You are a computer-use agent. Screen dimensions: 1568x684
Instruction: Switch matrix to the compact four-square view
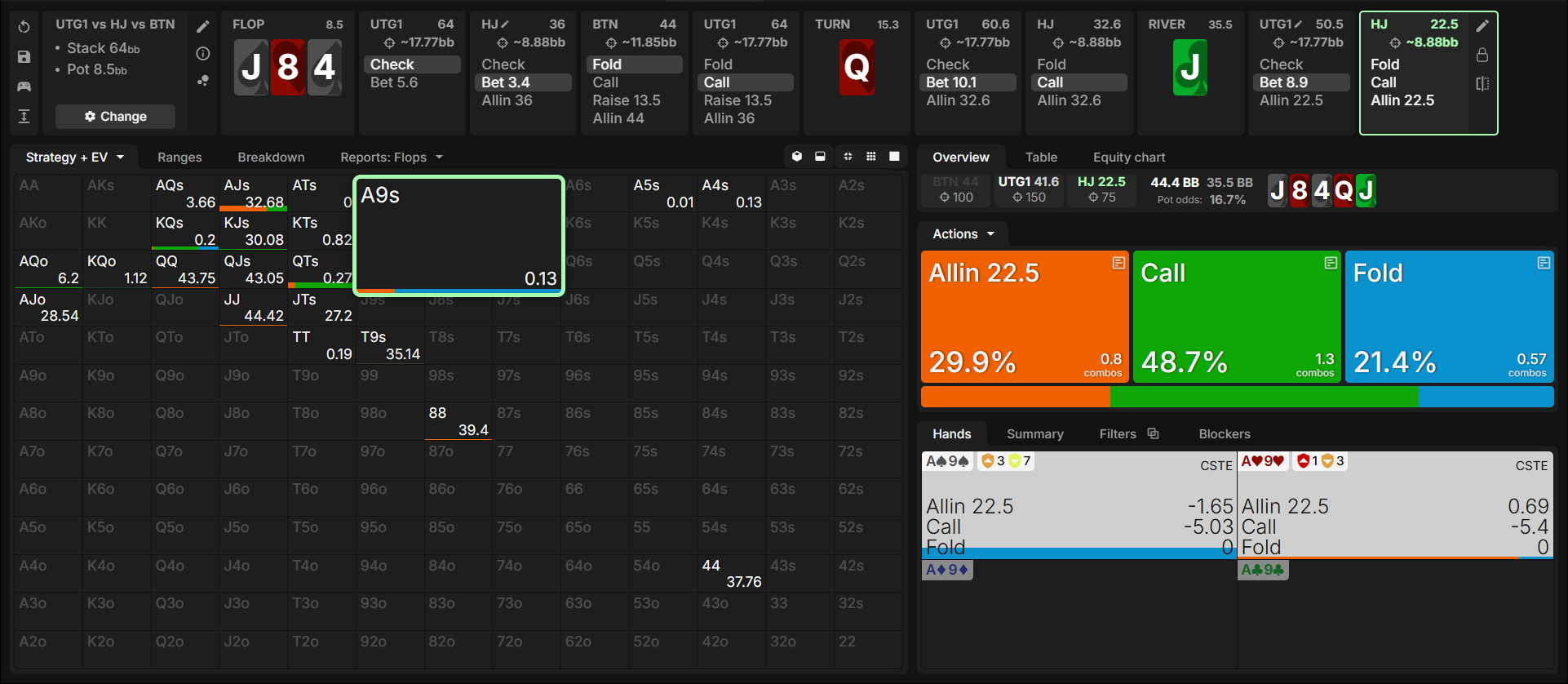coord(848,157)
